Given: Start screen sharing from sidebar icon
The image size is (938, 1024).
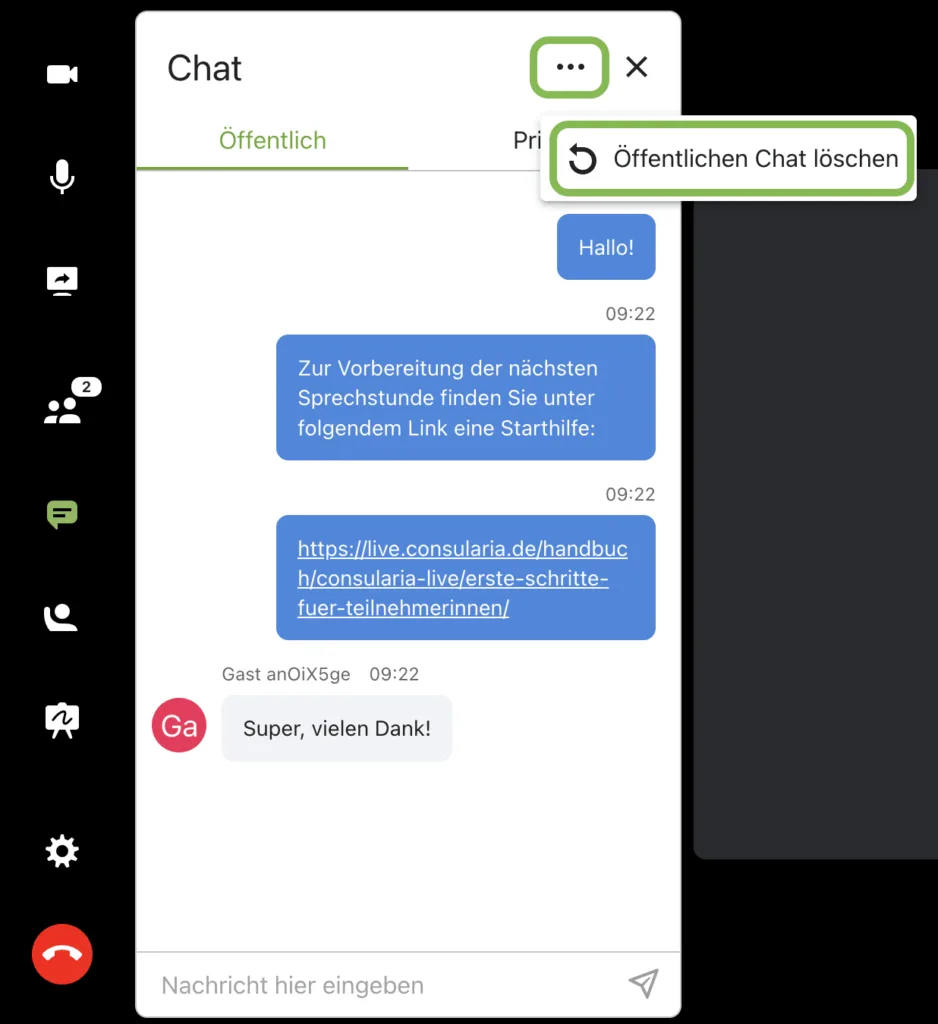Looking at the screenshot, I should [x=62, y=281].
